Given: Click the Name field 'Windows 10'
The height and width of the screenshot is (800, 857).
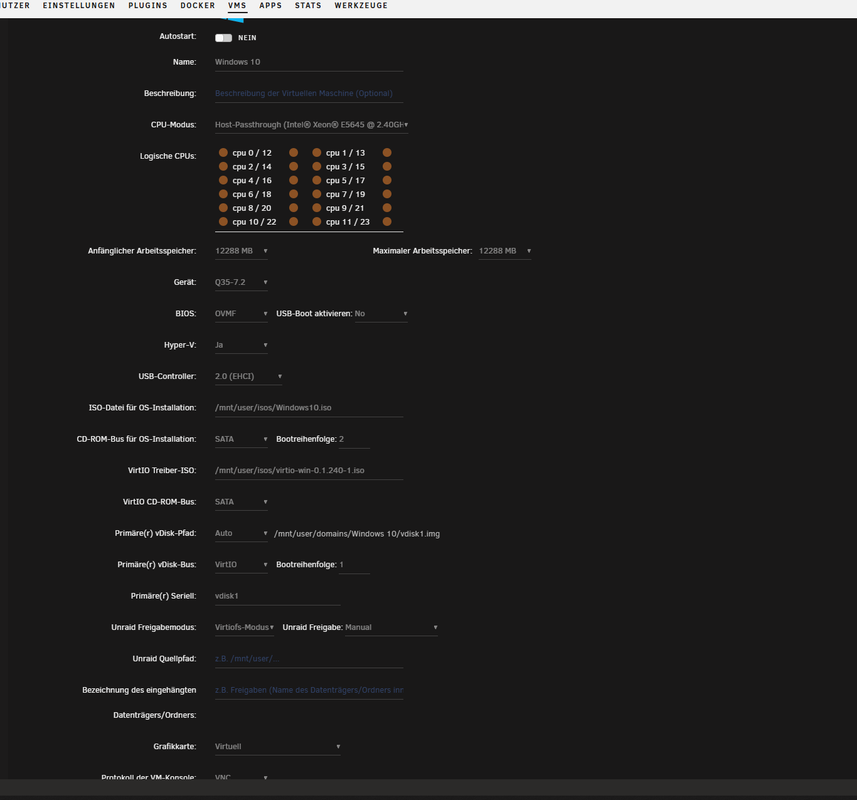Looking at the screenshot, I should pyautogui.click(x=309, y=62).
